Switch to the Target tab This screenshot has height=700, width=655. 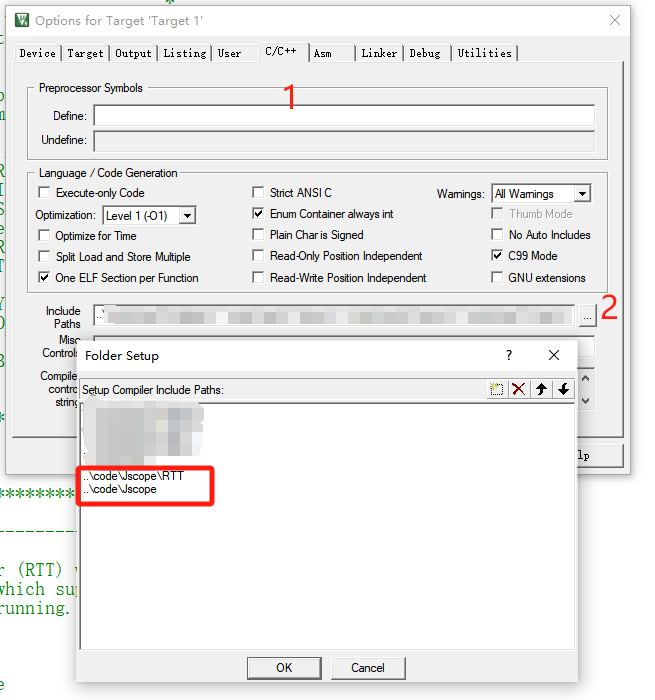click(85, 53)
